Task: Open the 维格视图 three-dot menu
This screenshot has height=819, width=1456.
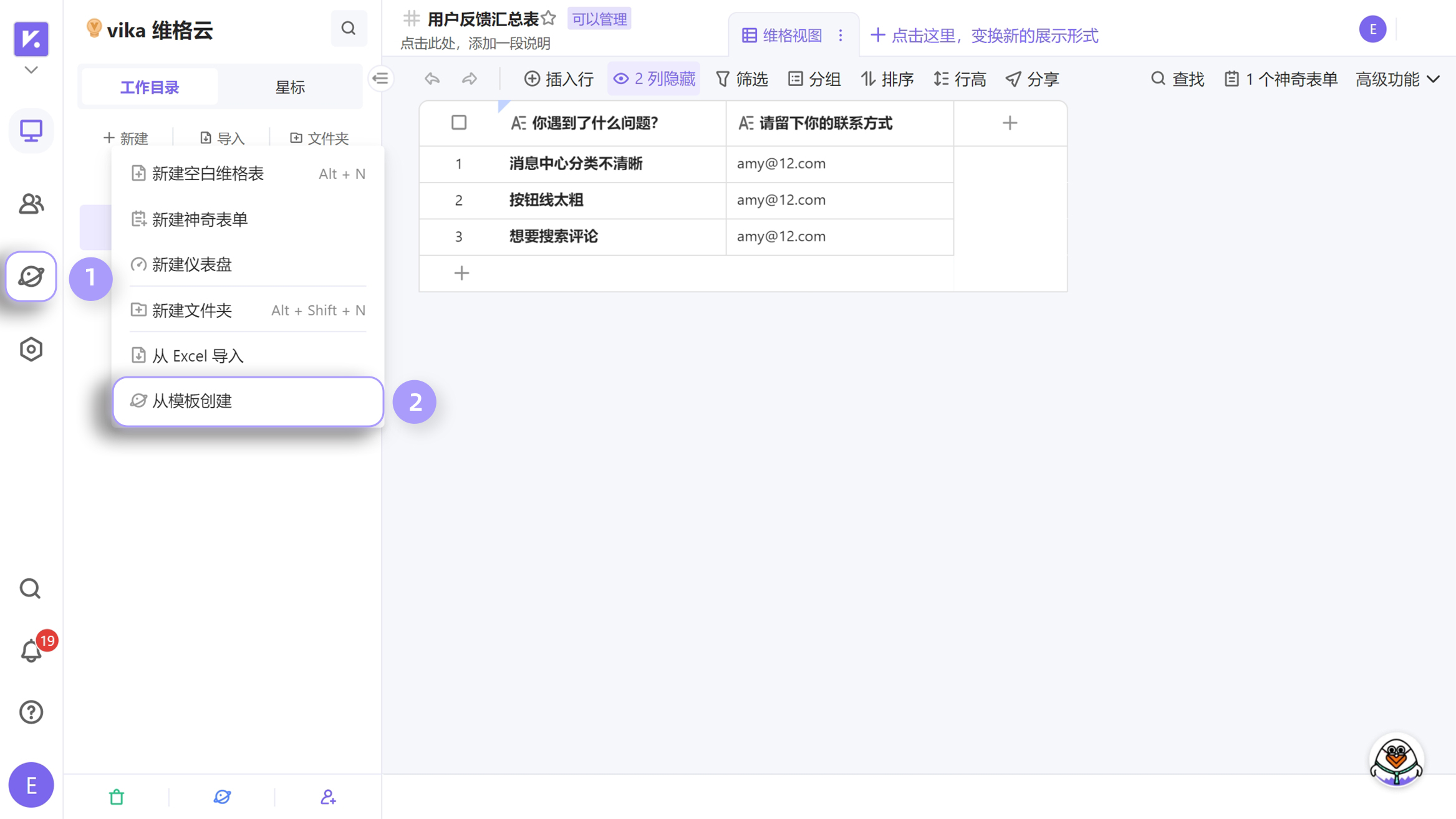Action: pyautogui.click(x=841, y=35)
